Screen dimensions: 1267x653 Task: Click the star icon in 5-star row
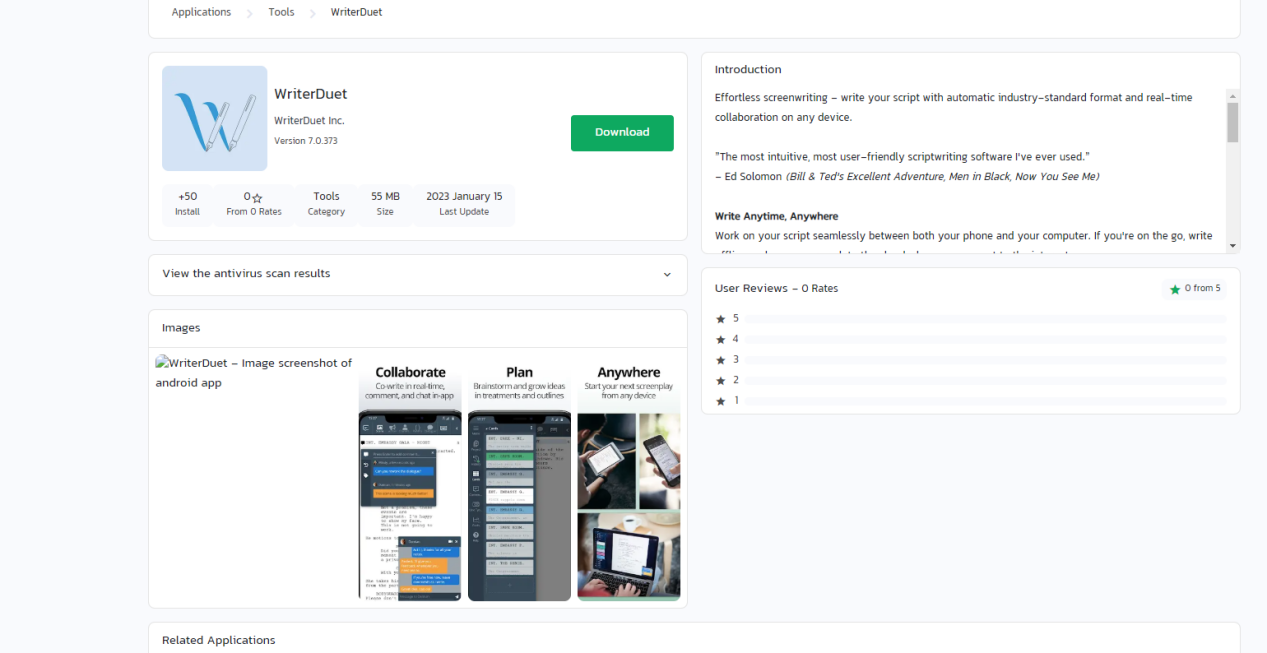coord(720,319)
